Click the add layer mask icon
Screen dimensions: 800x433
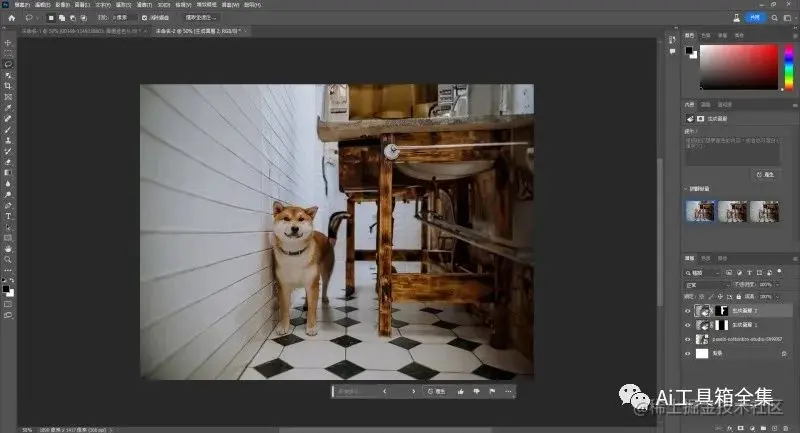(x=741, y=428)
